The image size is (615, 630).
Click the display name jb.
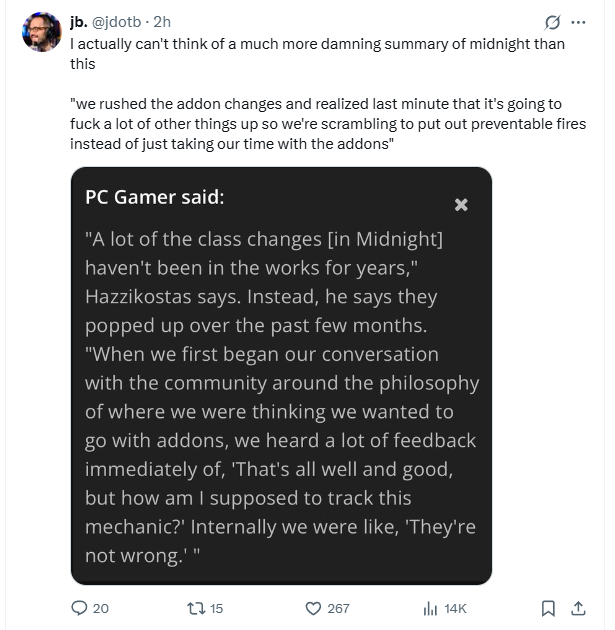(x=79, y=22)
